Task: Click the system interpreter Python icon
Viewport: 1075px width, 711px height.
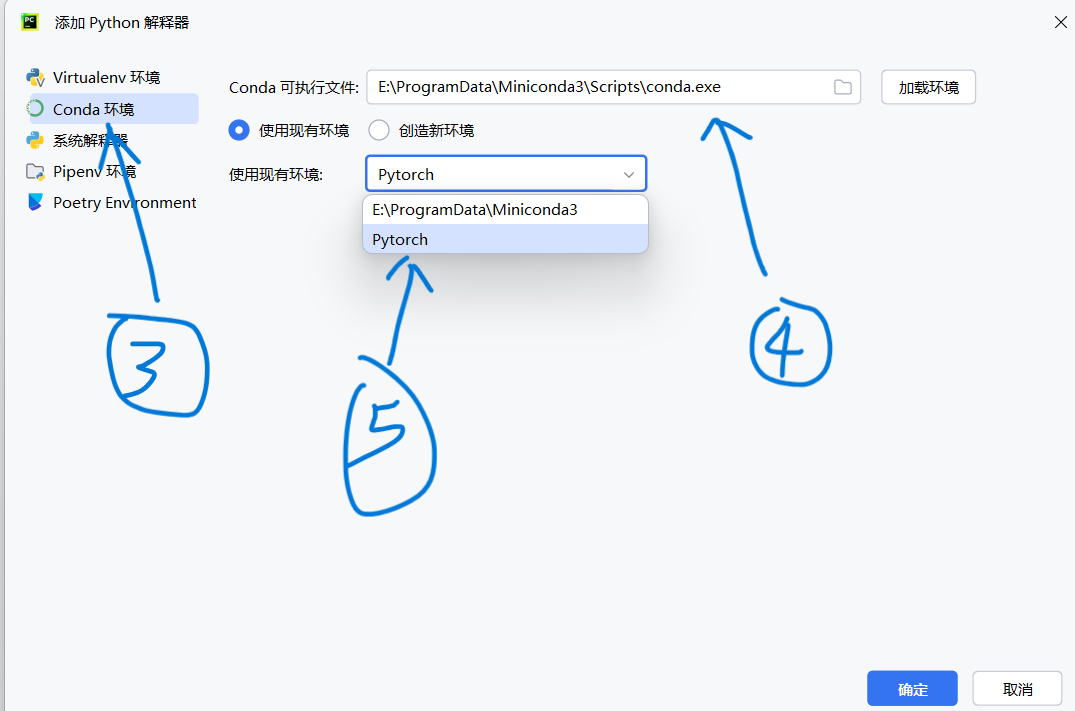Action: tap(35, 141)
